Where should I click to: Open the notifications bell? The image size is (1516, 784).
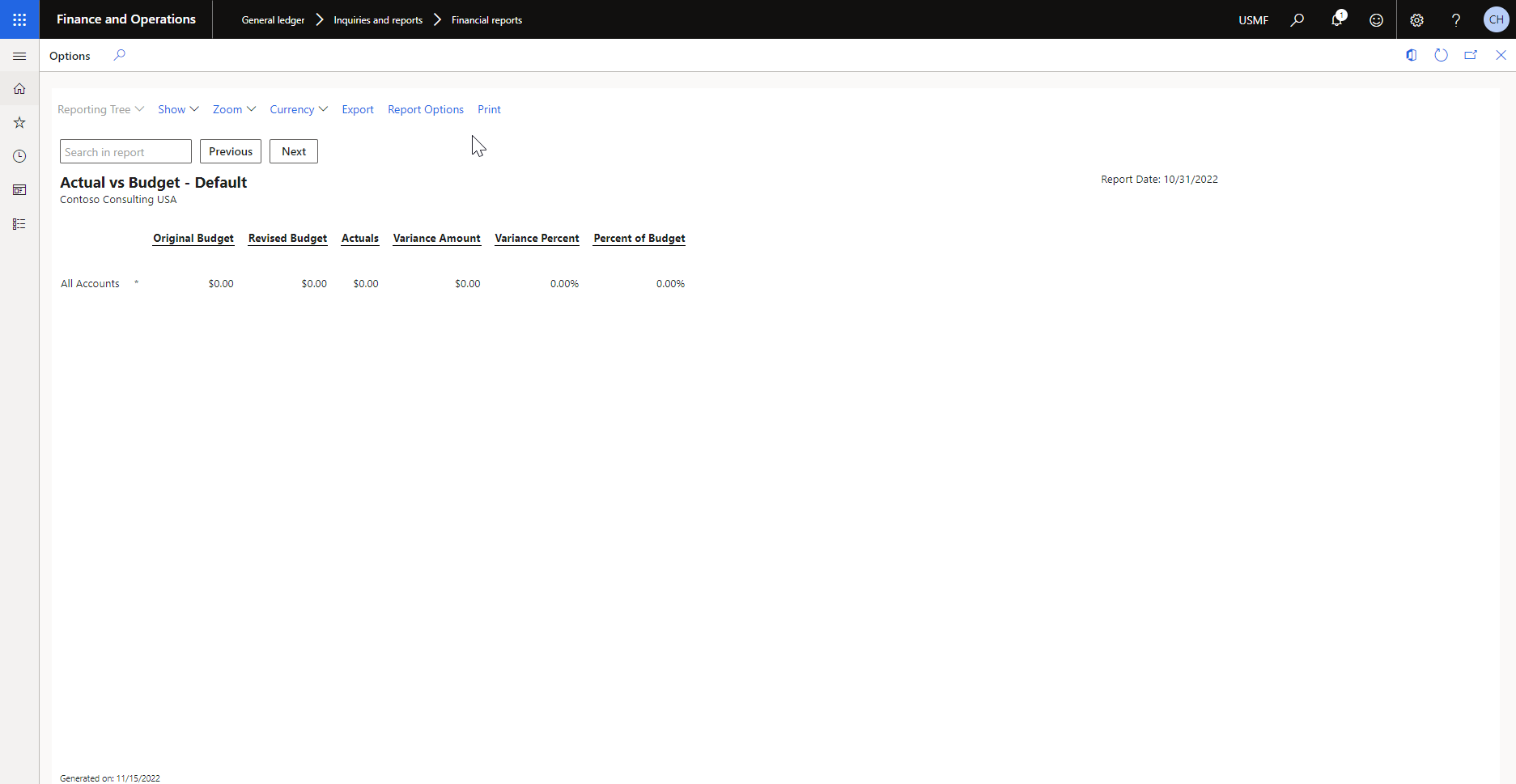pyautogui.click(x=1336, y=19)
